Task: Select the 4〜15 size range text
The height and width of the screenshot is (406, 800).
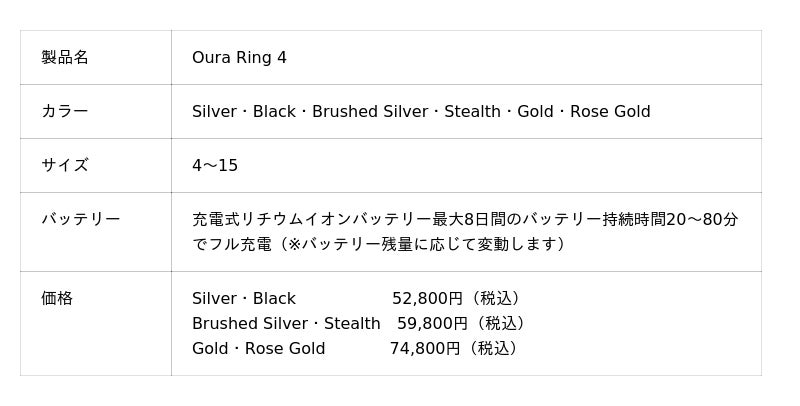Action: click(215, 166)
